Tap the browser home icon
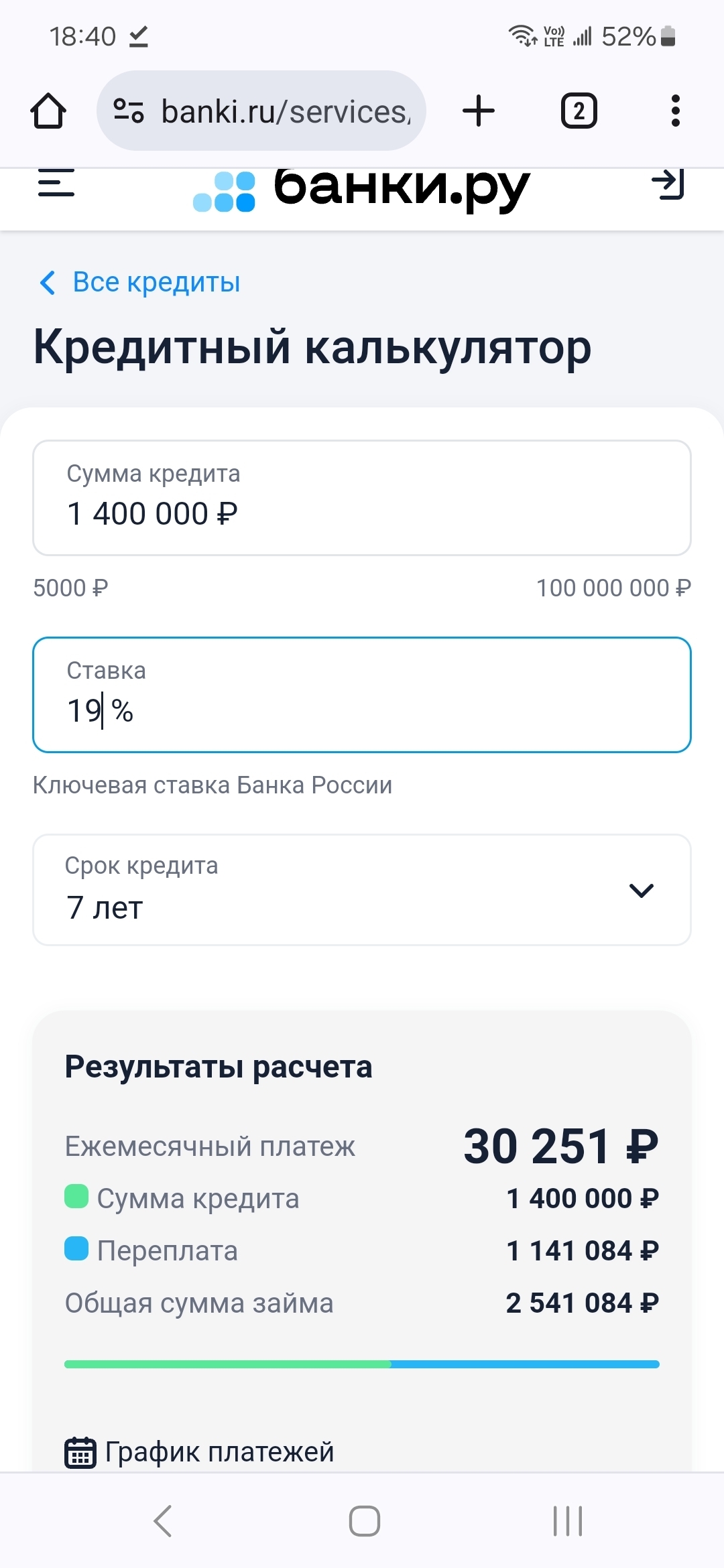 pyautogui.click(x=48, y=111)
